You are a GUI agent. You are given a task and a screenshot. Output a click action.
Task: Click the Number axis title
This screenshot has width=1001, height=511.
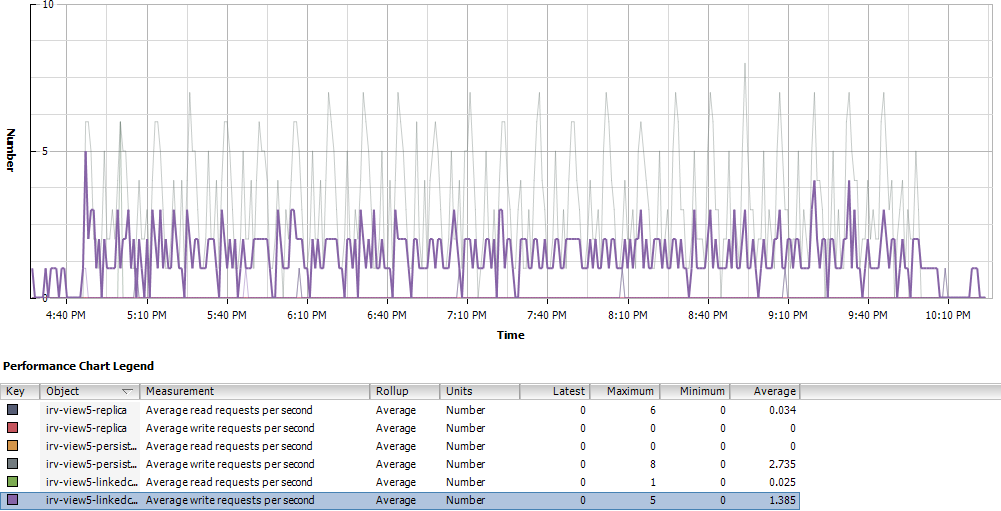pyautogui.click(x=10, y=150)
